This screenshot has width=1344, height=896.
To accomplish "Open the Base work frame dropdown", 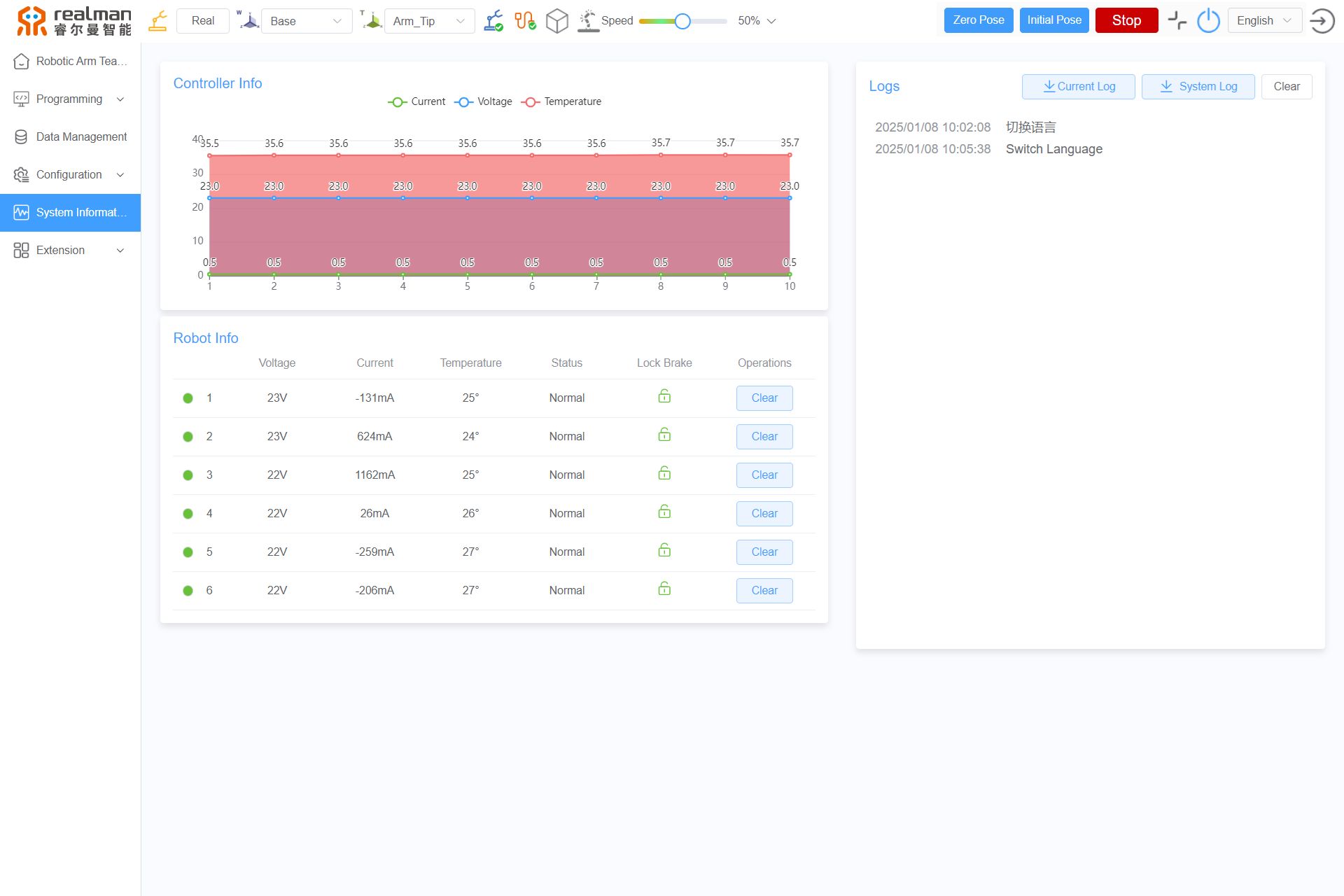I will pos(306,21).
